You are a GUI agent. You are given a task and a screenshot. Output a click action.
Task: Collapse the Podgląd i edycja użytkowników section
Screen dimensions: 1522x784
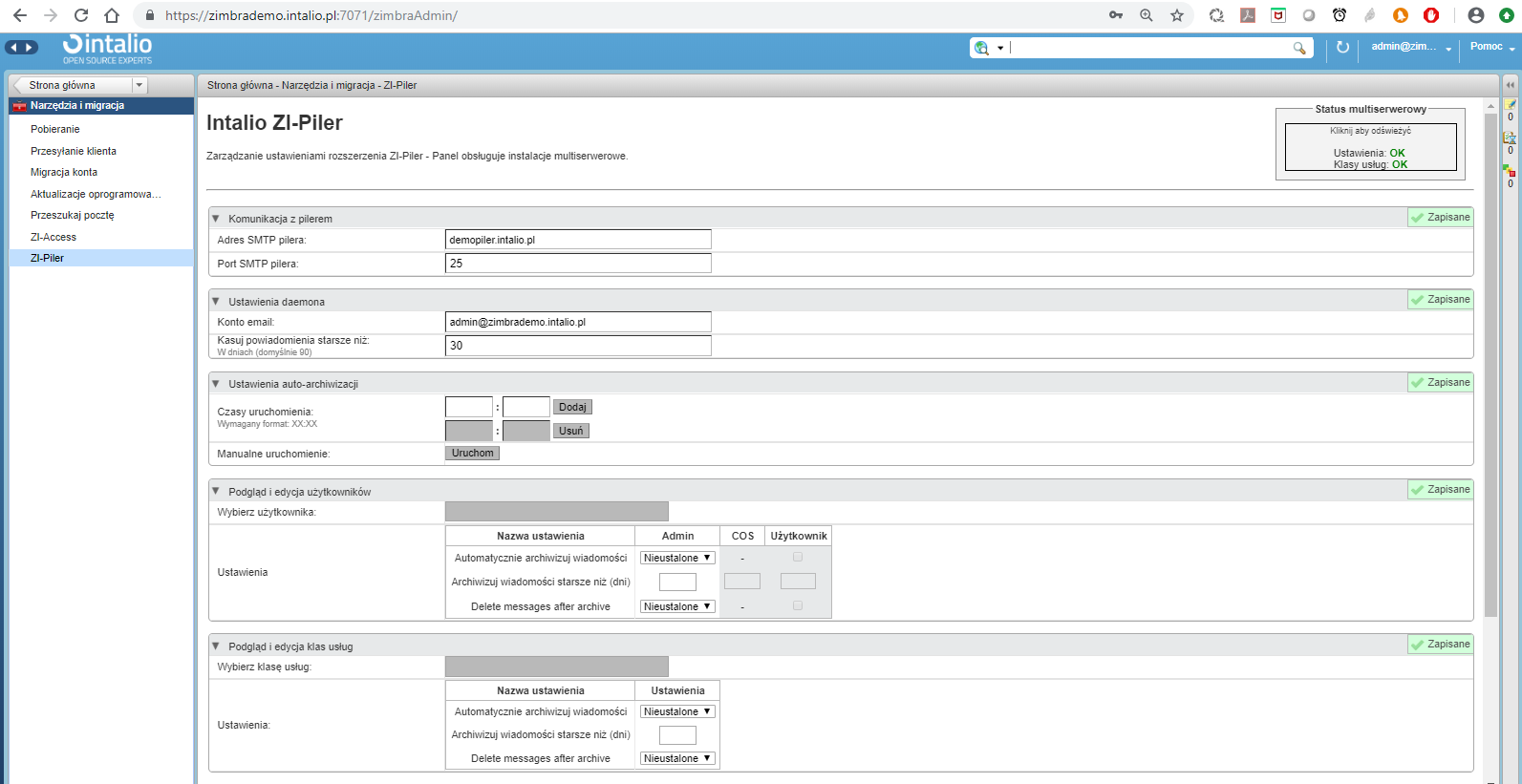point(216,492)
